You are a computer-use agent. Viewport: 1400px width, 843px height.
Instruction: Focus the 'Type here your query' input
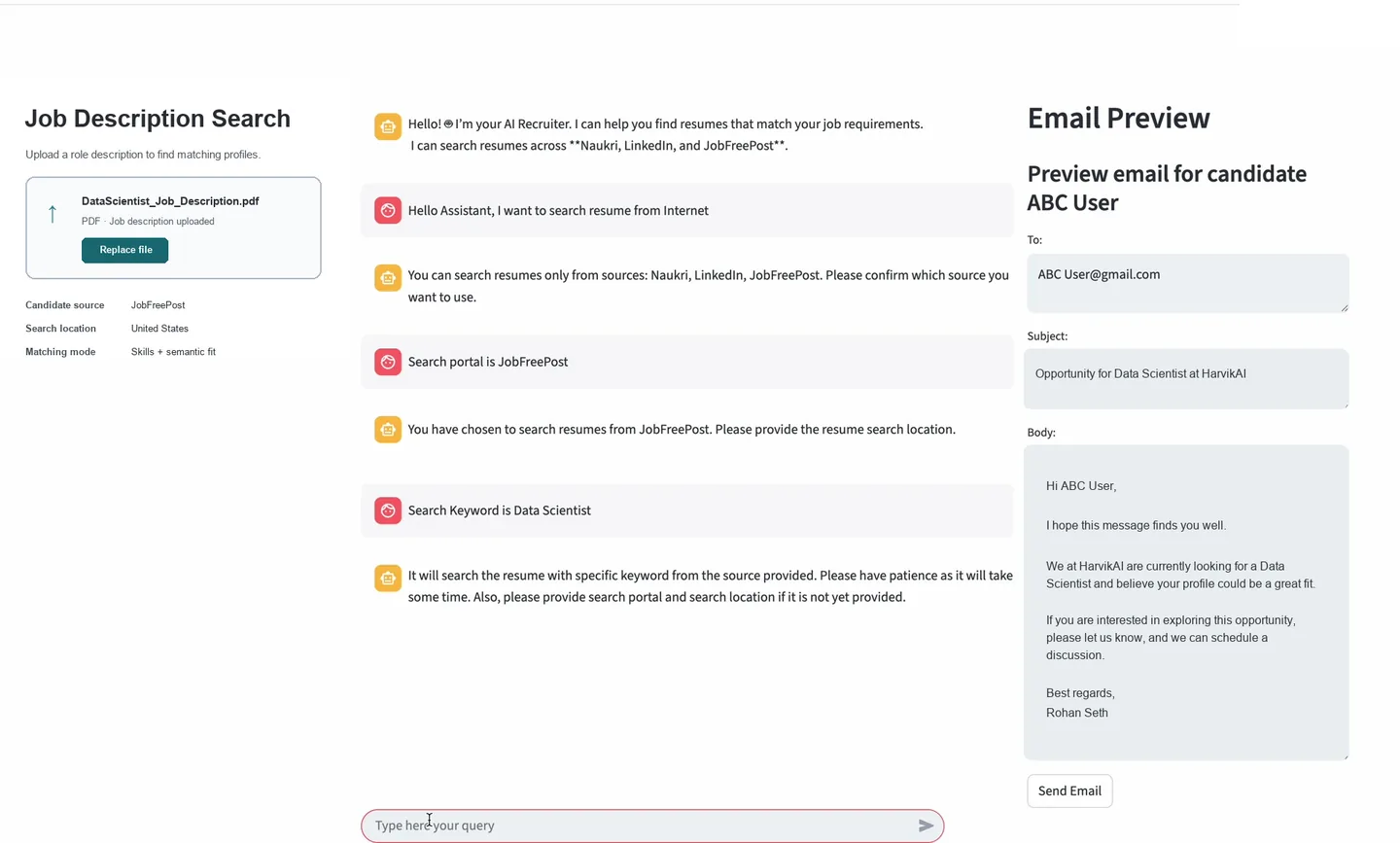[x=642, y=825]
